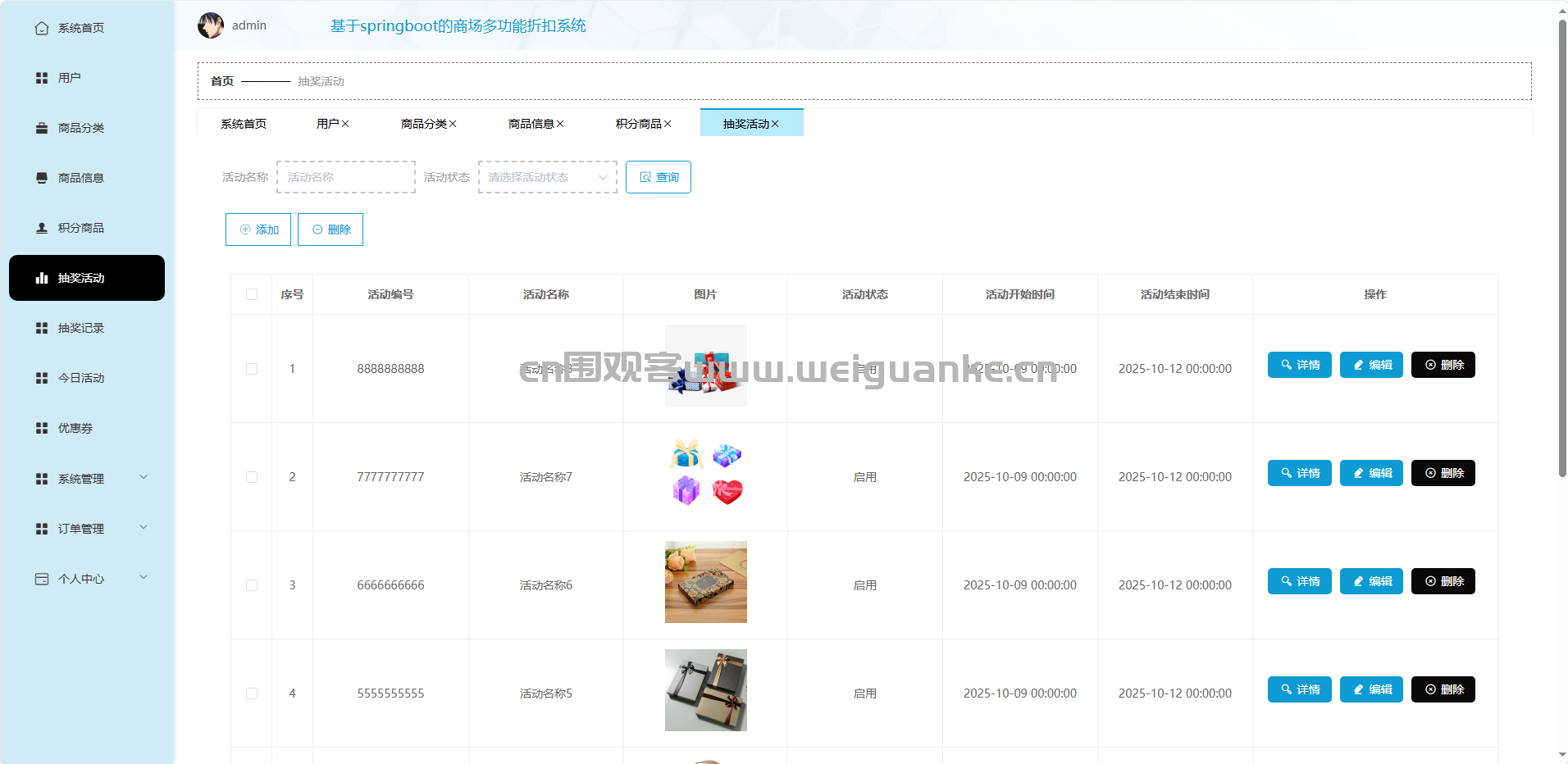1568x764 pixels.
Task: Click the 查询 search button
Action: (x=659, y=177)
